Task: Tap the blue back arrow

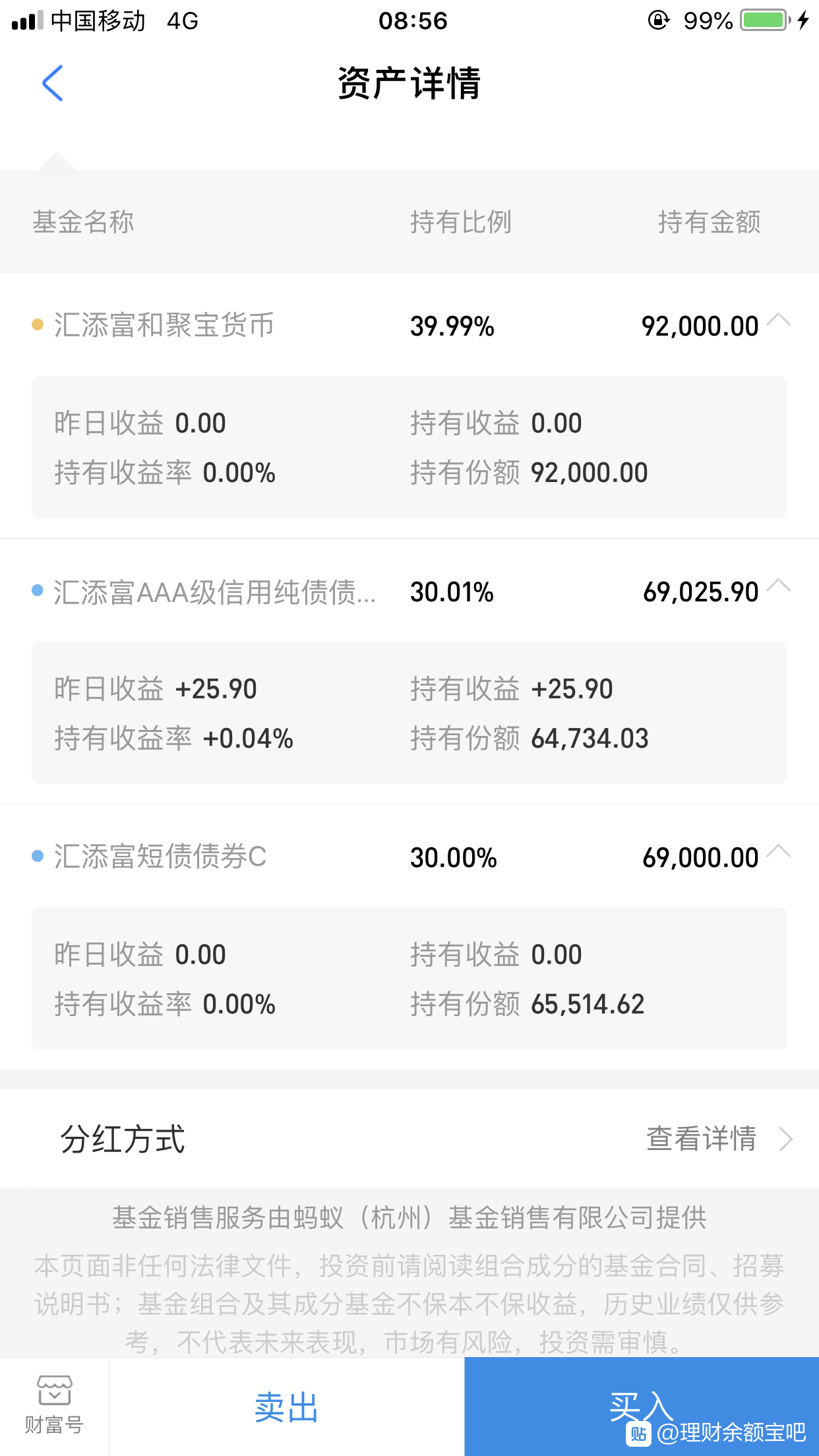Action: 52,83
